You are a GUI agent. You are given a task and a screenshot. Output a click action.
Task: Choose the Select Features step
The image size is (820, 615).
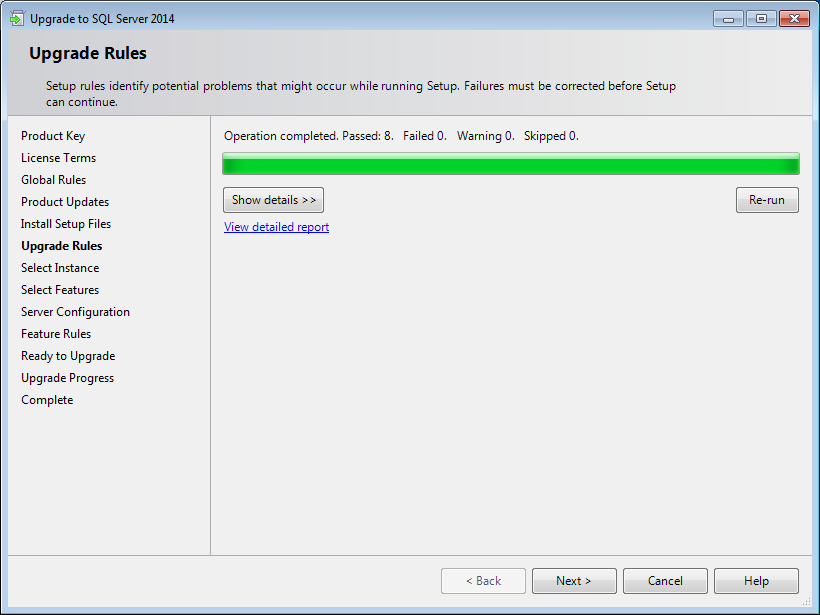coord(60,290)
